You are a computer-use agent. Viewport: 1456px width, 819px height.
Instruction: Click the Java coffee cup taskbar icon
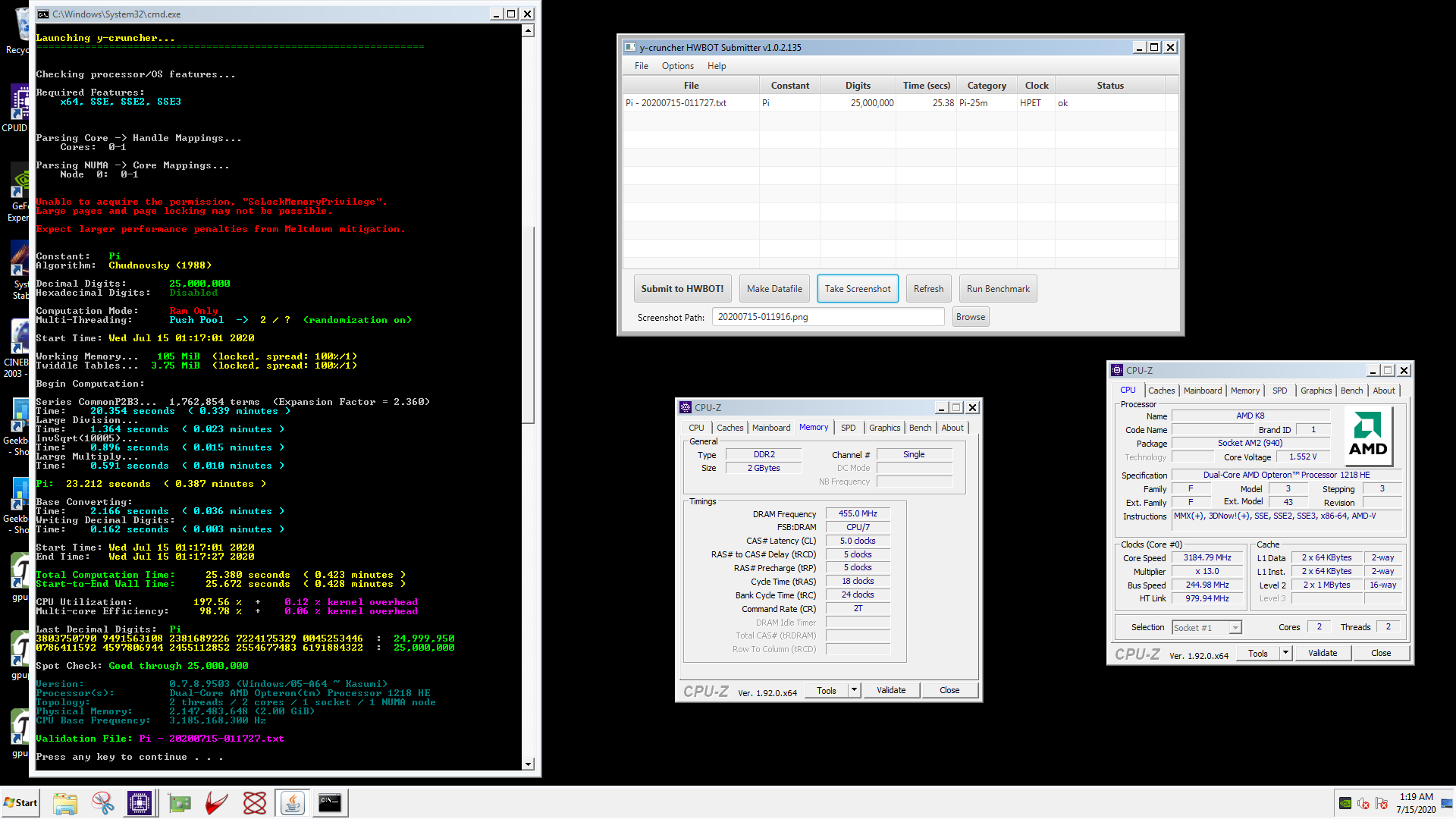coord(292,803)
